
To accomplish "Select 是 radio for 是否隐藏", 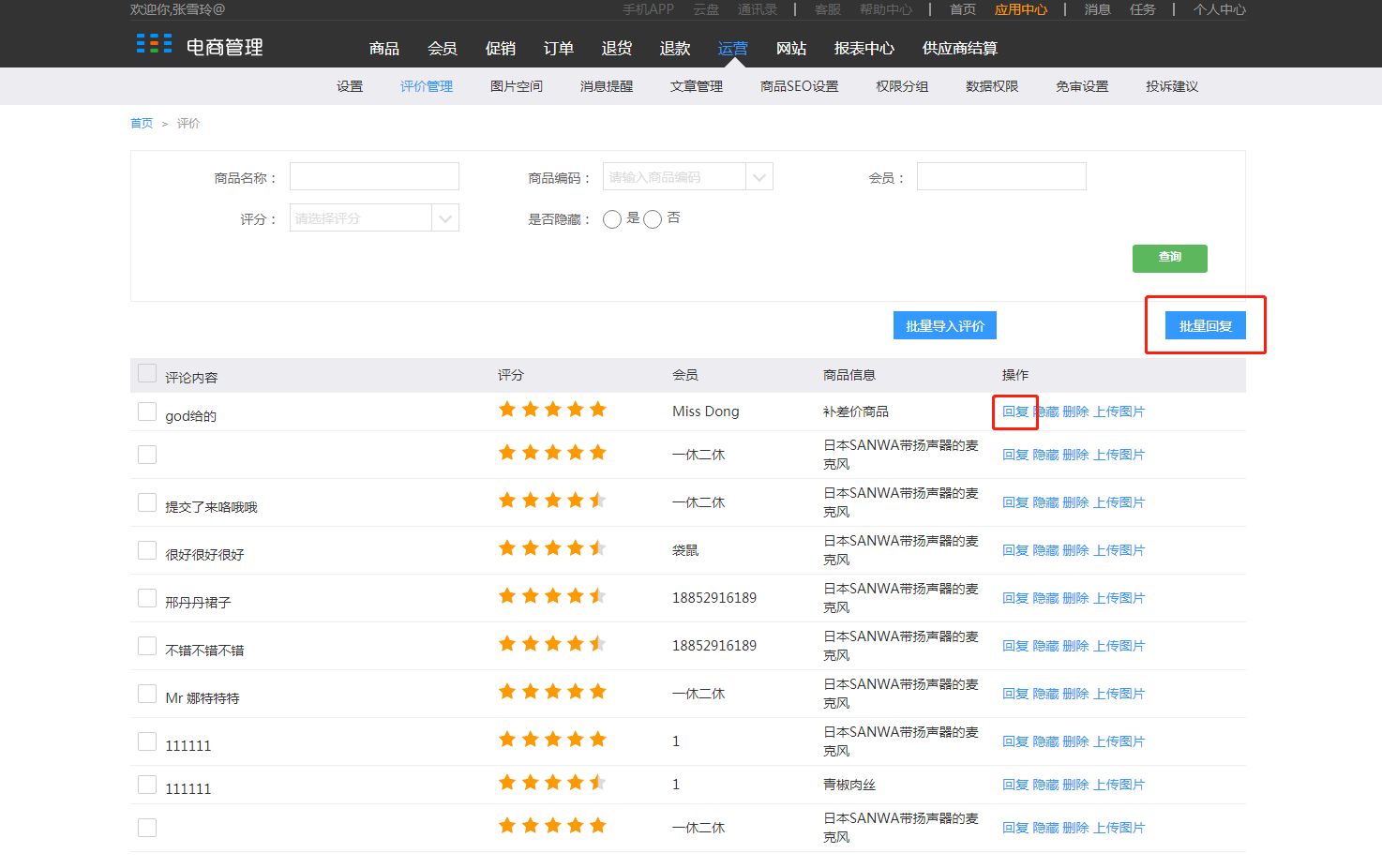I will coord(612,219).
